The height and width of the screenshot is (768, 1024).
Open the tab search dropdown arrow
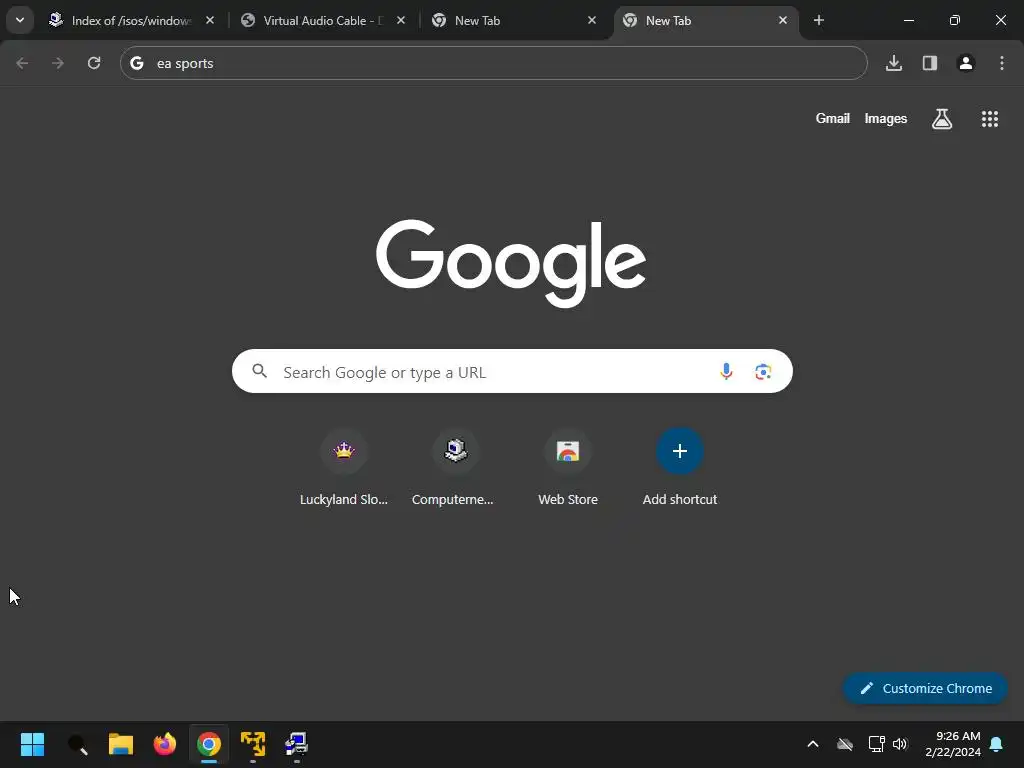pyautogui.click(x=20, y=20)
